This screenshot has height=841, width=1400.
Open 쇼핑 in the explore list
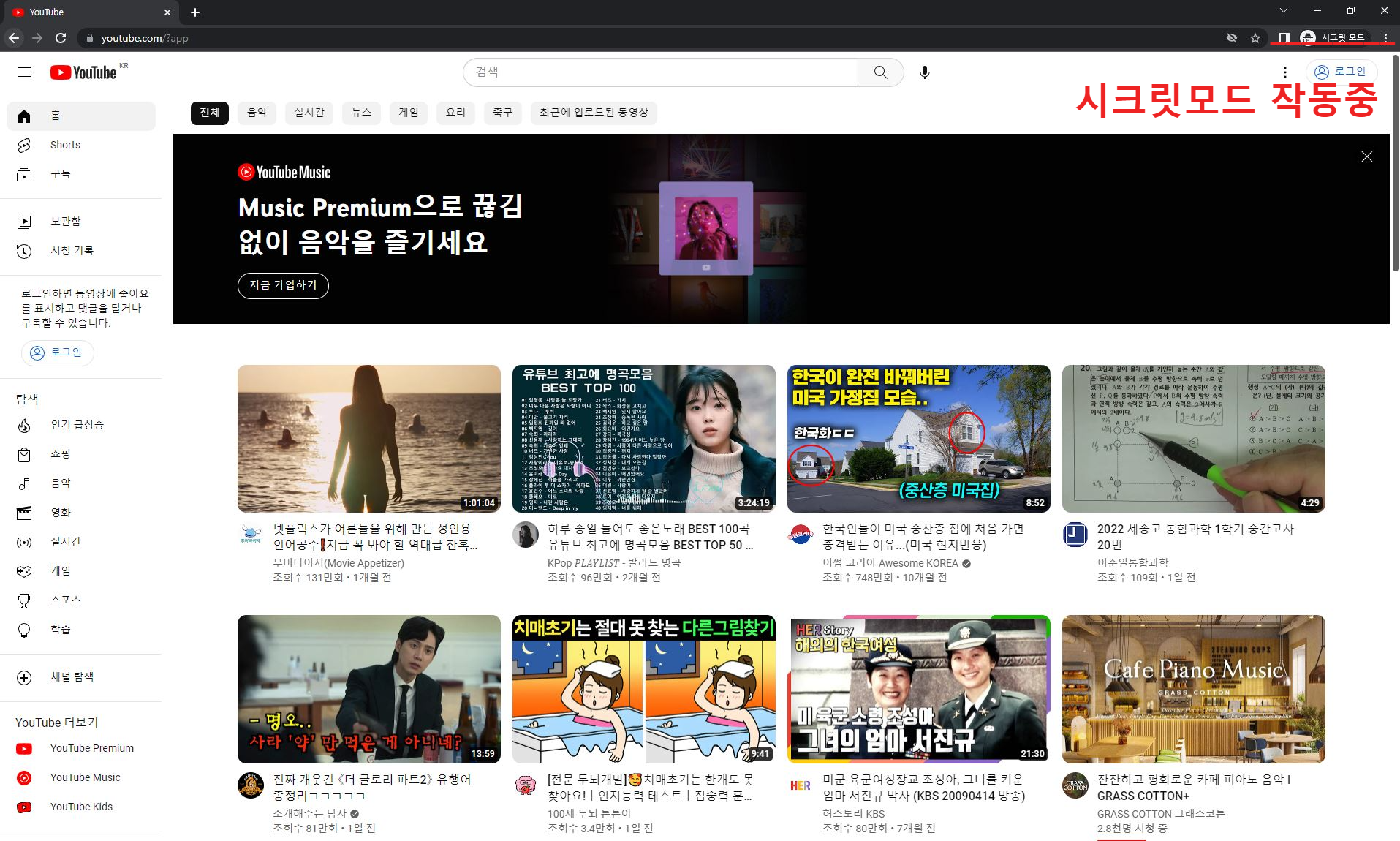pos(81,454)
